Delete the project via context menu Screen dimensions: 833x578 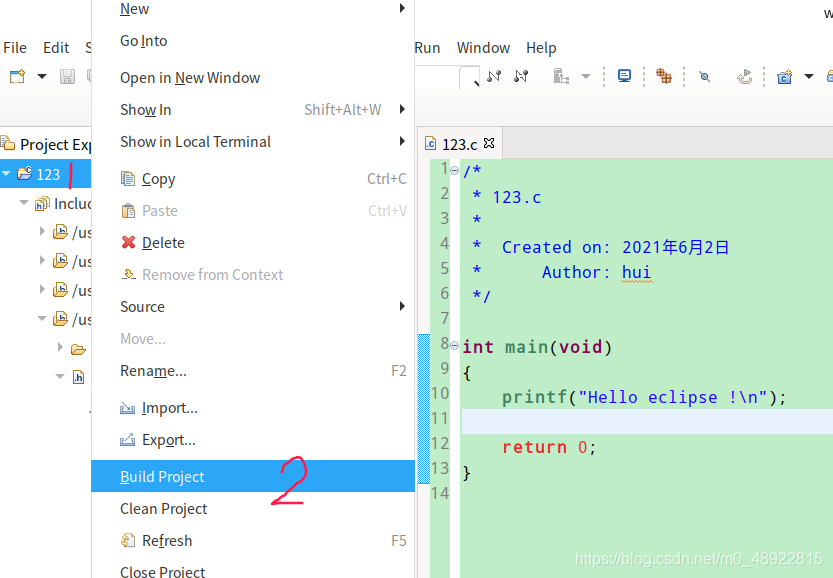(x=253, y=243)
